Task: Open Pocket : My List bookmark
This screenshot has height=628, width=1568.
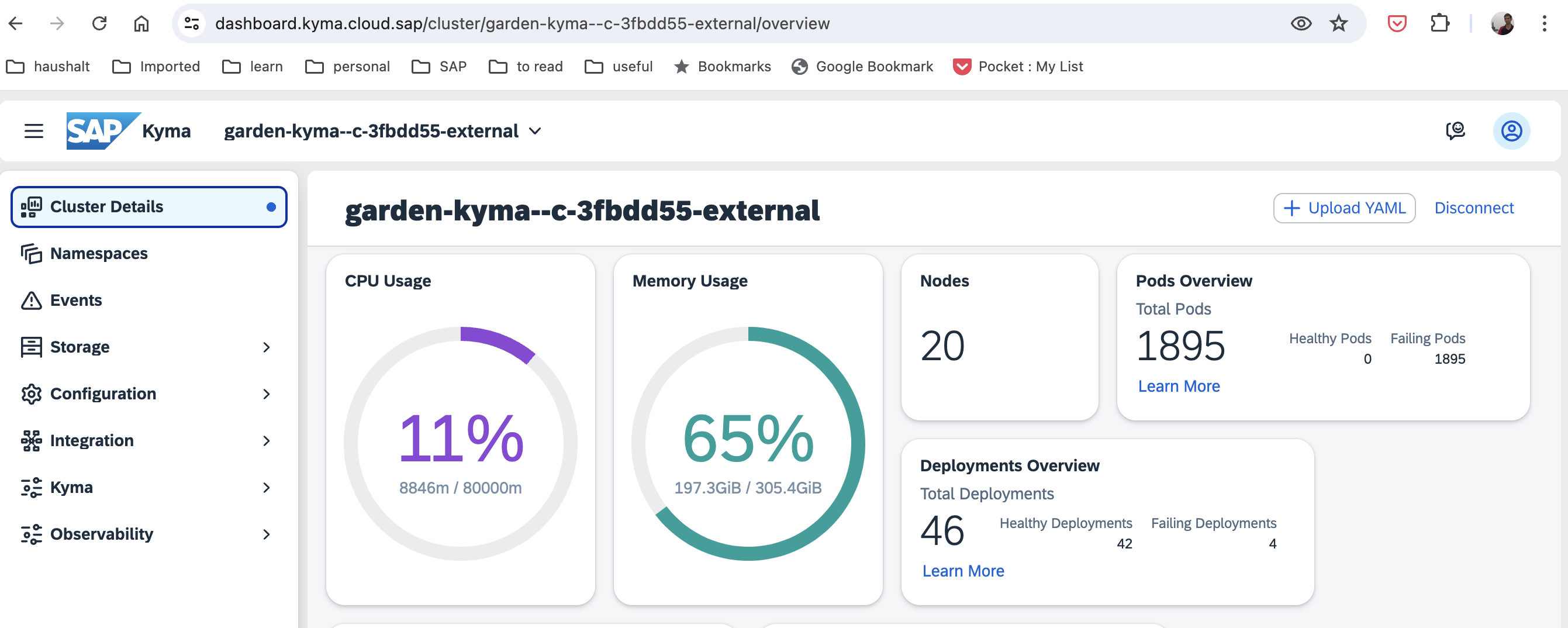Action: [x=1018, y=66]
